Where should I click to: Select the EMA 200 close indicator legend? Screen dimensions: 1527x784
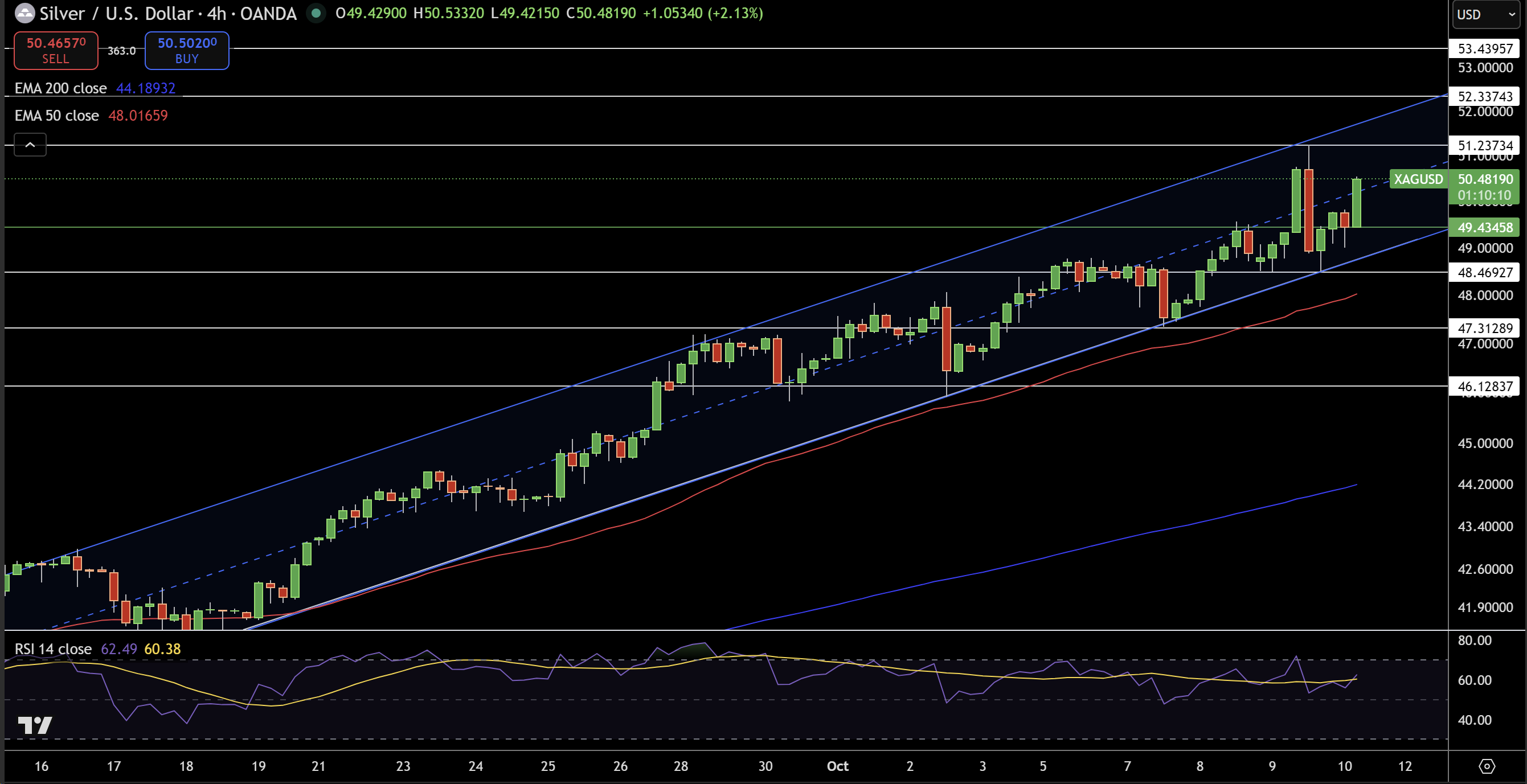coord(60,88)
